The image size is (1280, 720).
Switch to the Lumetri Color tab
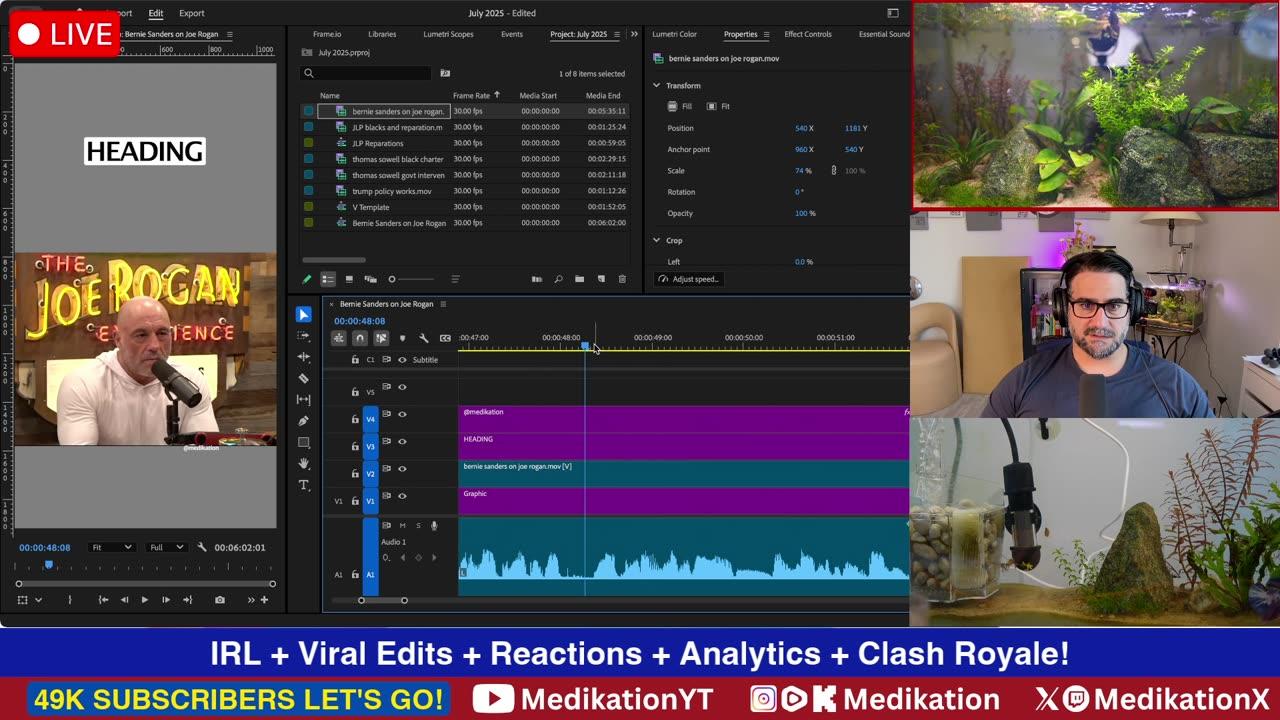tap(674, 34)
